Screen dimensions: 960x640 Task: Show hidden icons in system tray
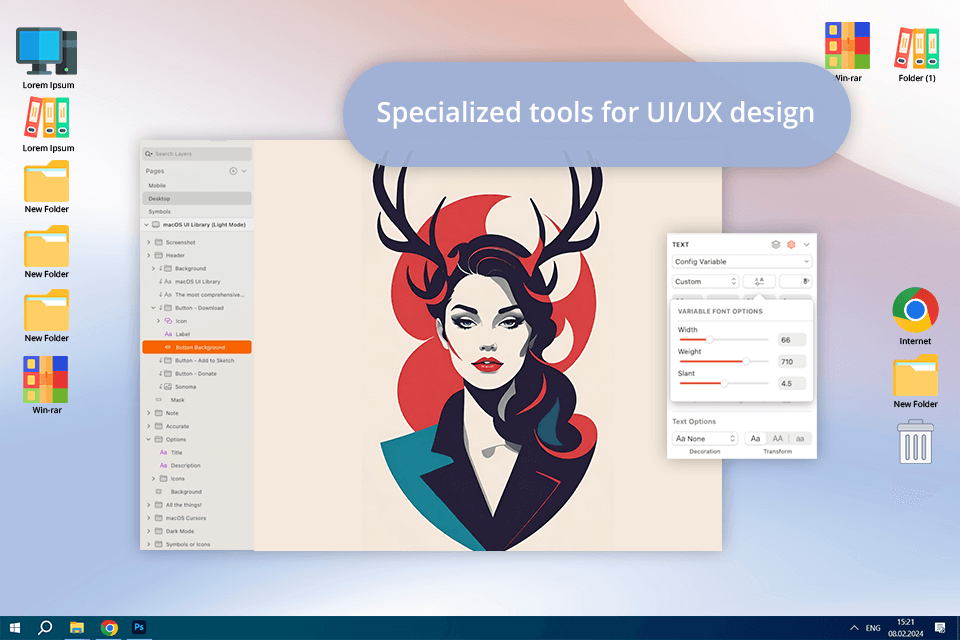[854, 628]
